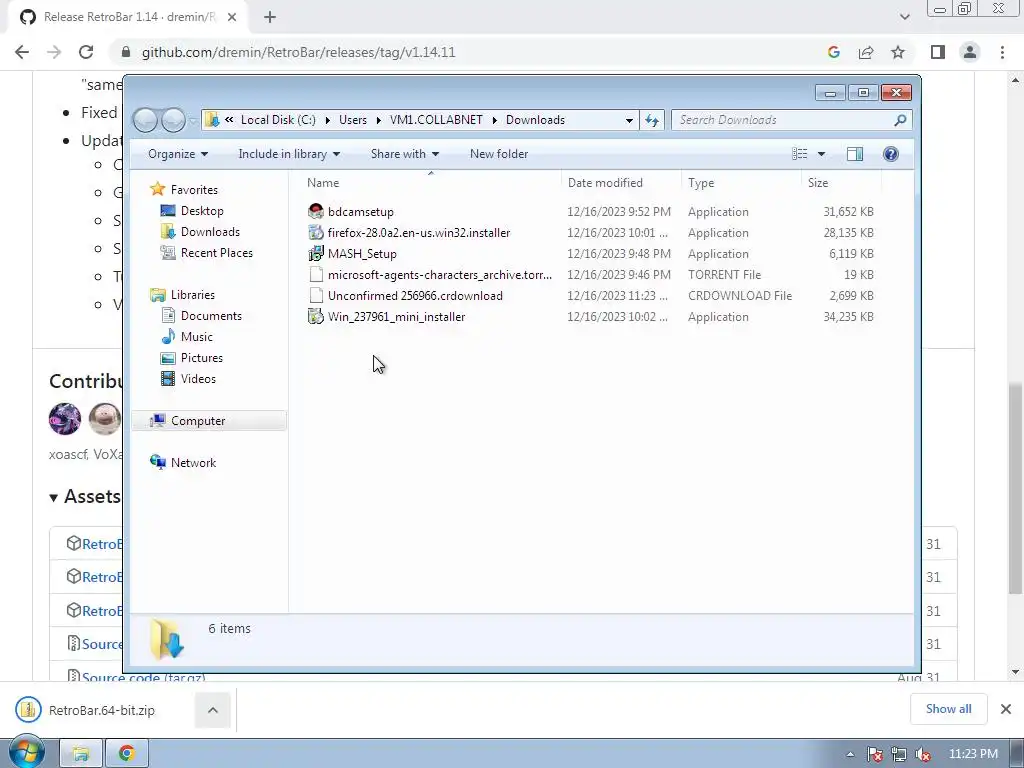Open the Chrome profile avatar

(970, 52)
